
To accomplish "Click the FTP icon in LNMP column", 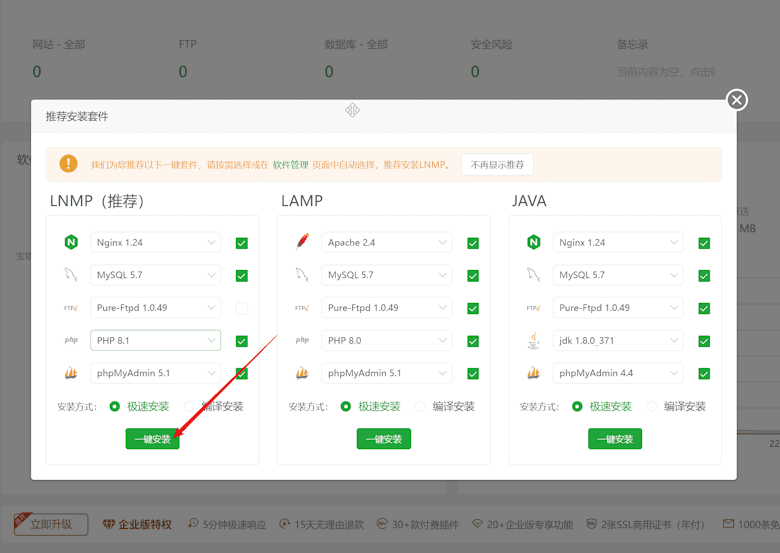I will (x=71, y=308).
